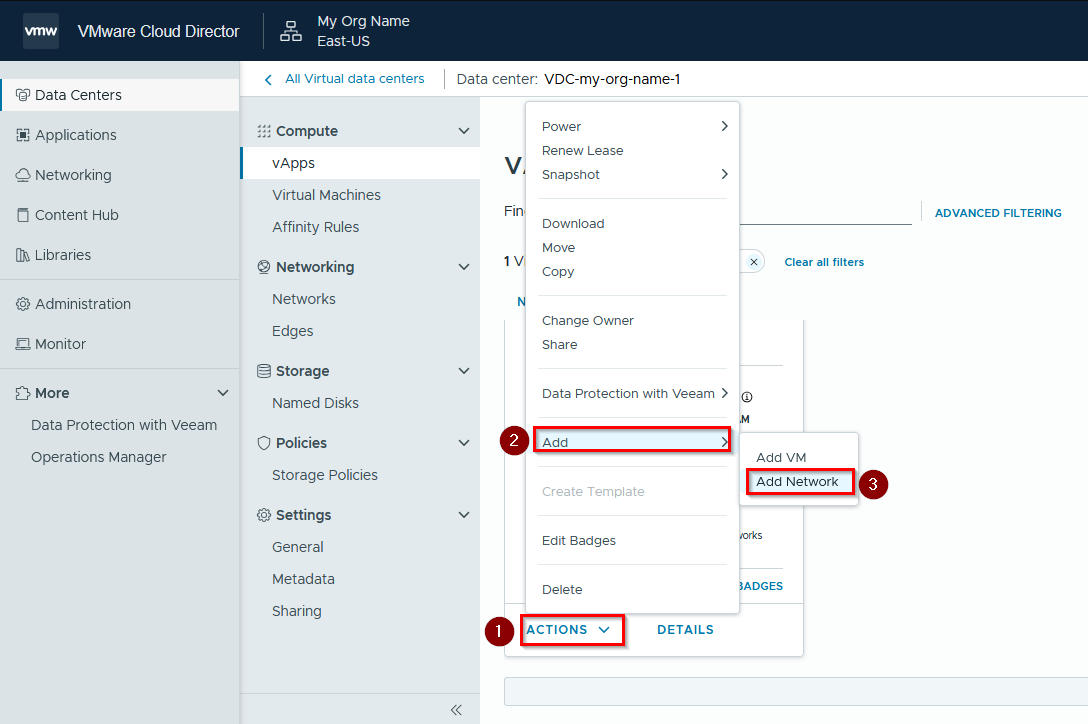Click the Data Centers sidebar icon
The image size is (1088, 724).
coord(23,95)
